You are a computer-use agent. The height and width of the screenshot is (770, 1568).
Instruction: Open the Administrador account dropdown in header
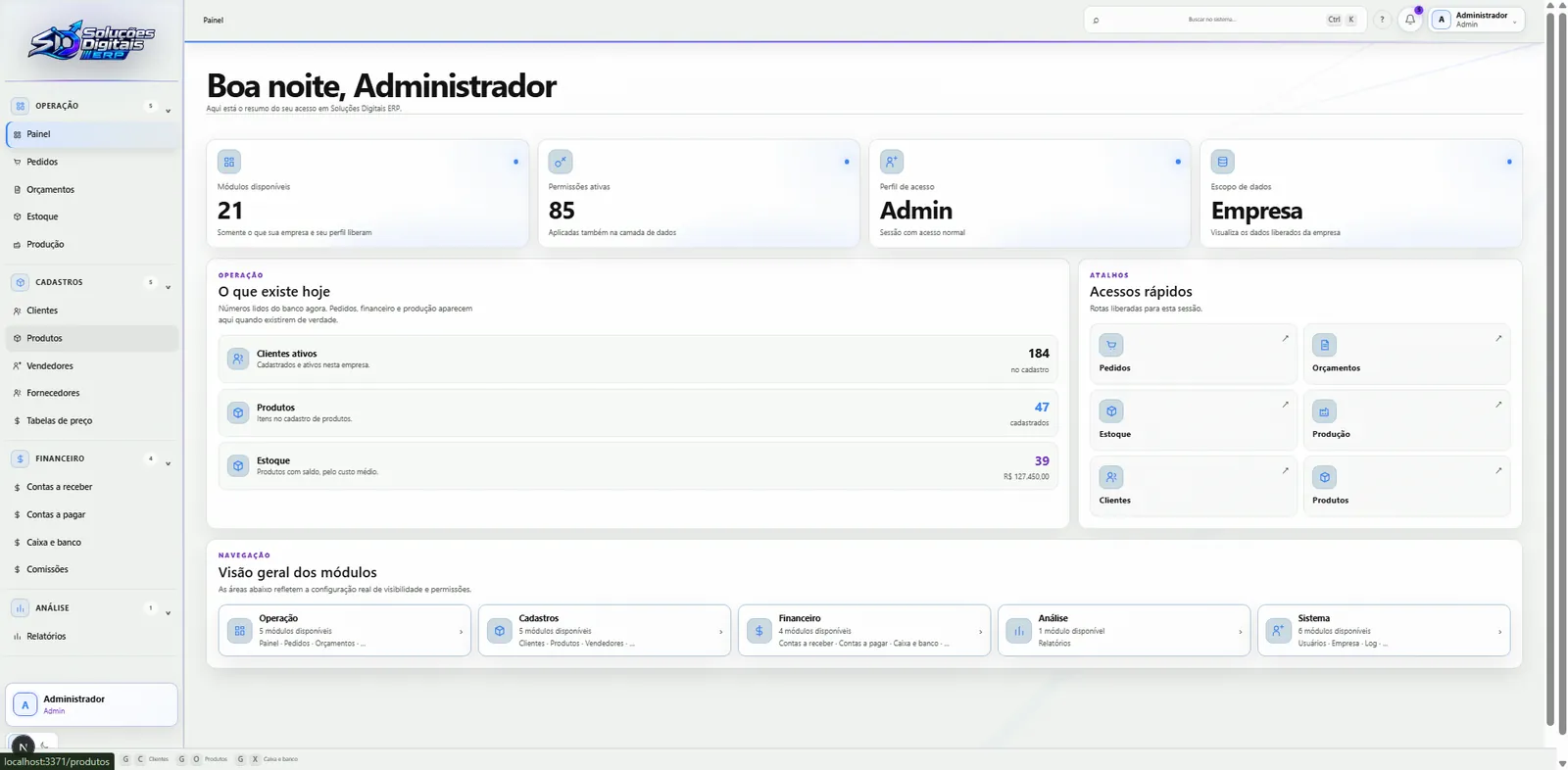pos(1477,20)
